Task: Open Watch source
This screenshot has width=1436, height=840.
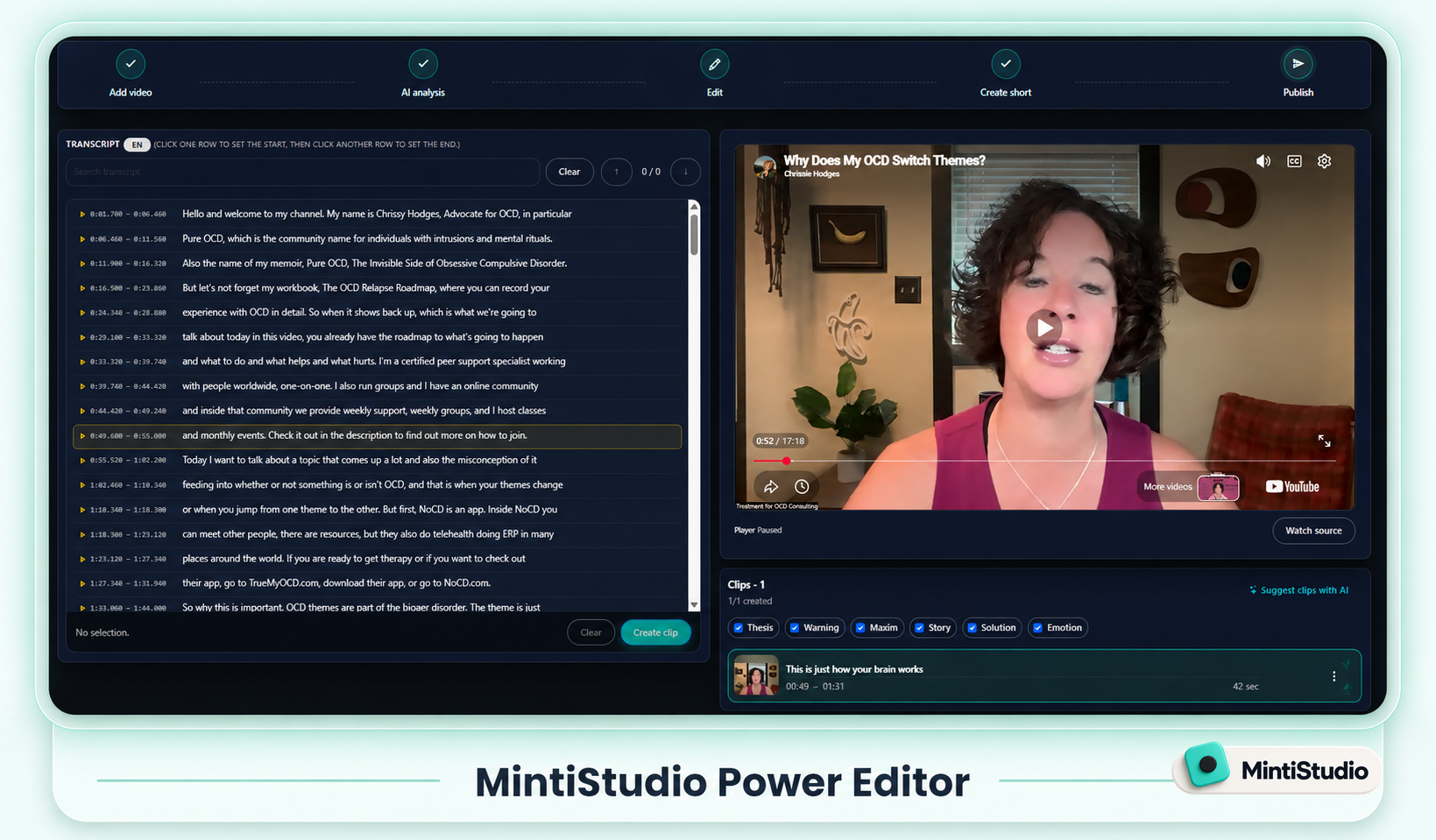Action: pos(1313,531)
